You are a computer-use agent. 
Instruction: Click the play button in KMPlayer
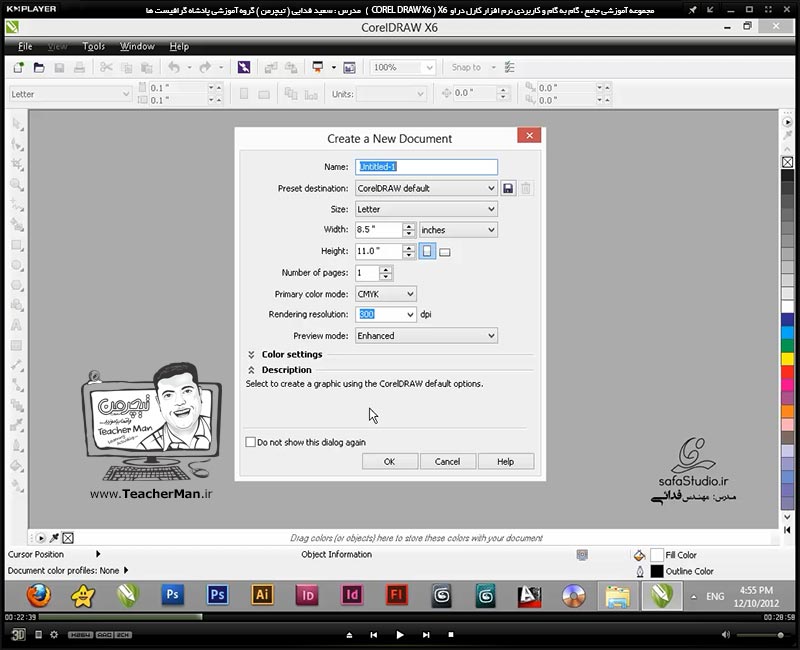tap(400, 635)
